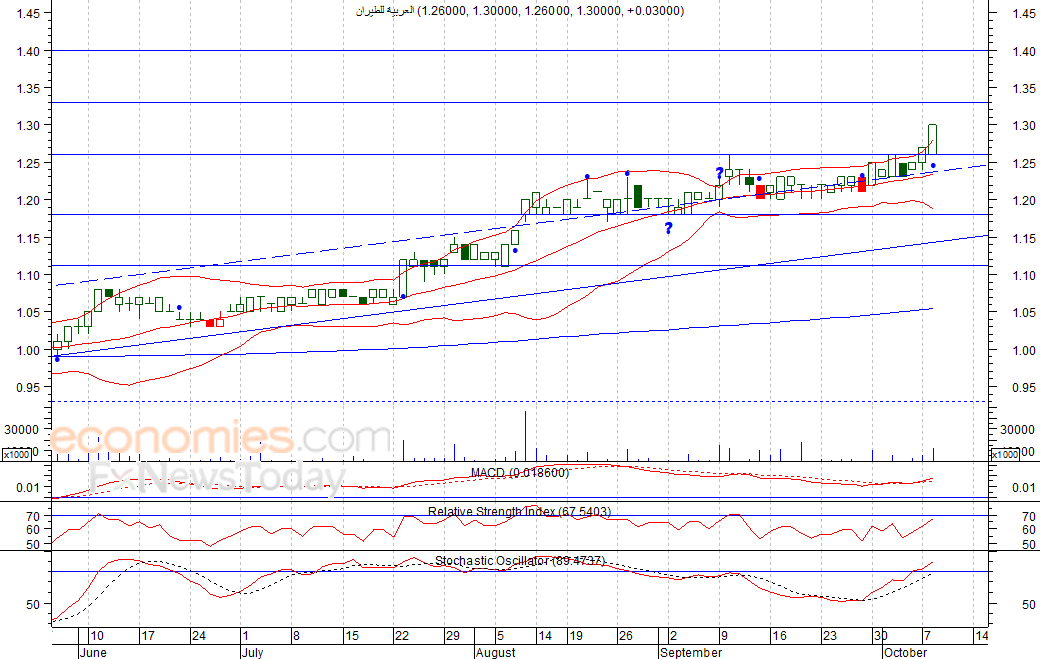
Task: Click 1.30 on the right price axis
Action: [1024, 125]
